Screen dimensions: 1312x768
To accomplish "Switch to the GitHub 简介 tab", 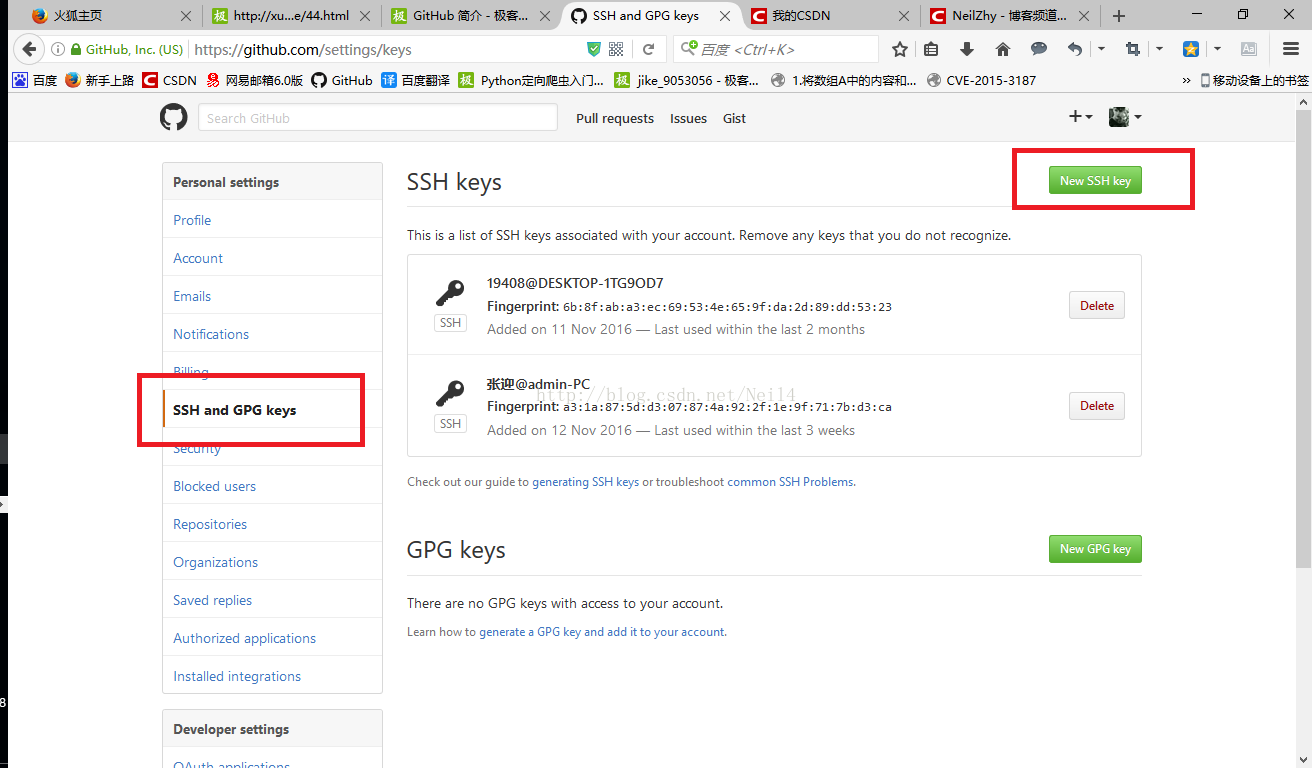I will coord(470,16).
